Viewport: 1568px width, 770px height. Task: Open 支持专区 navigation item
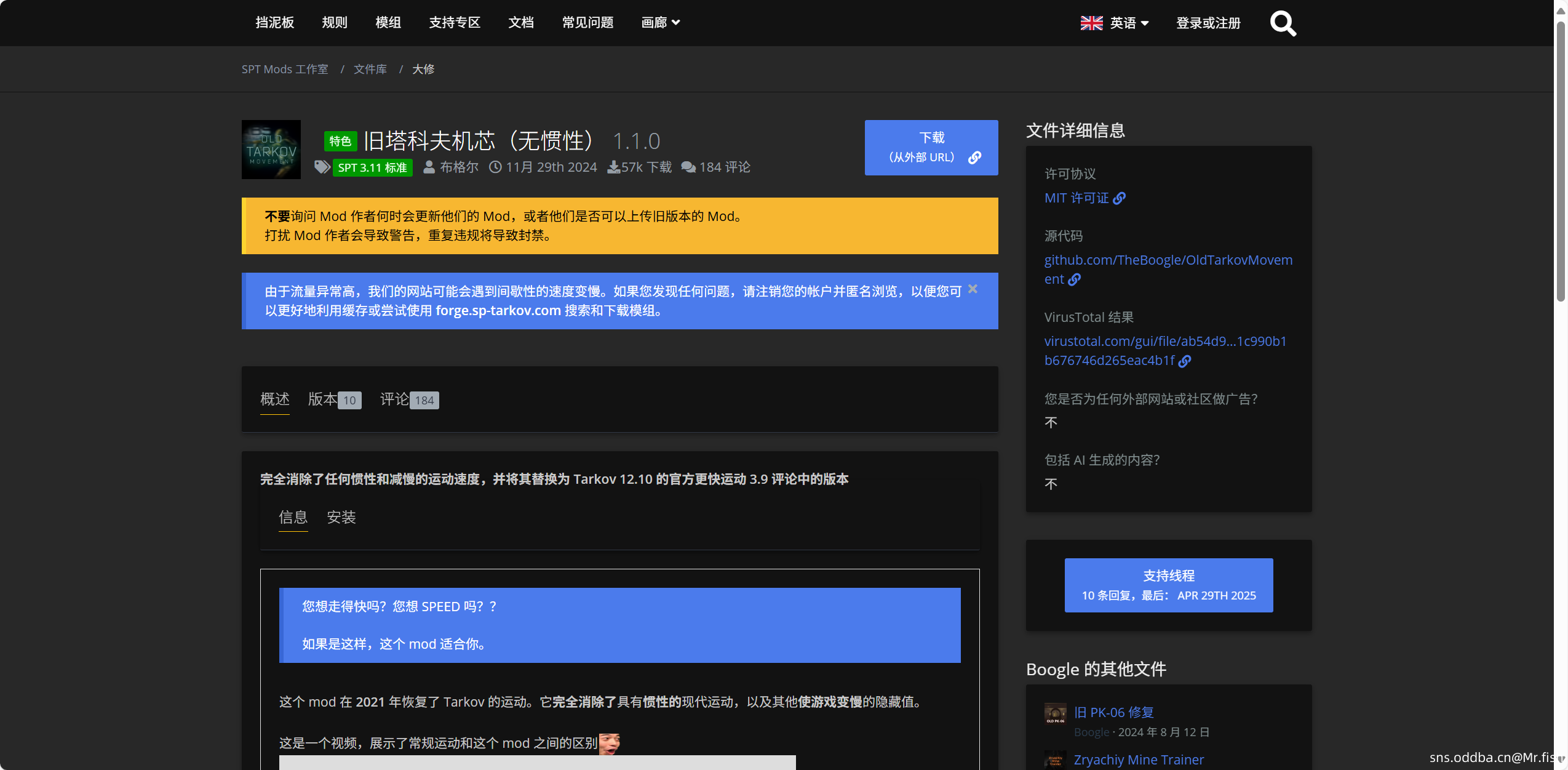(x=455, y=23)
